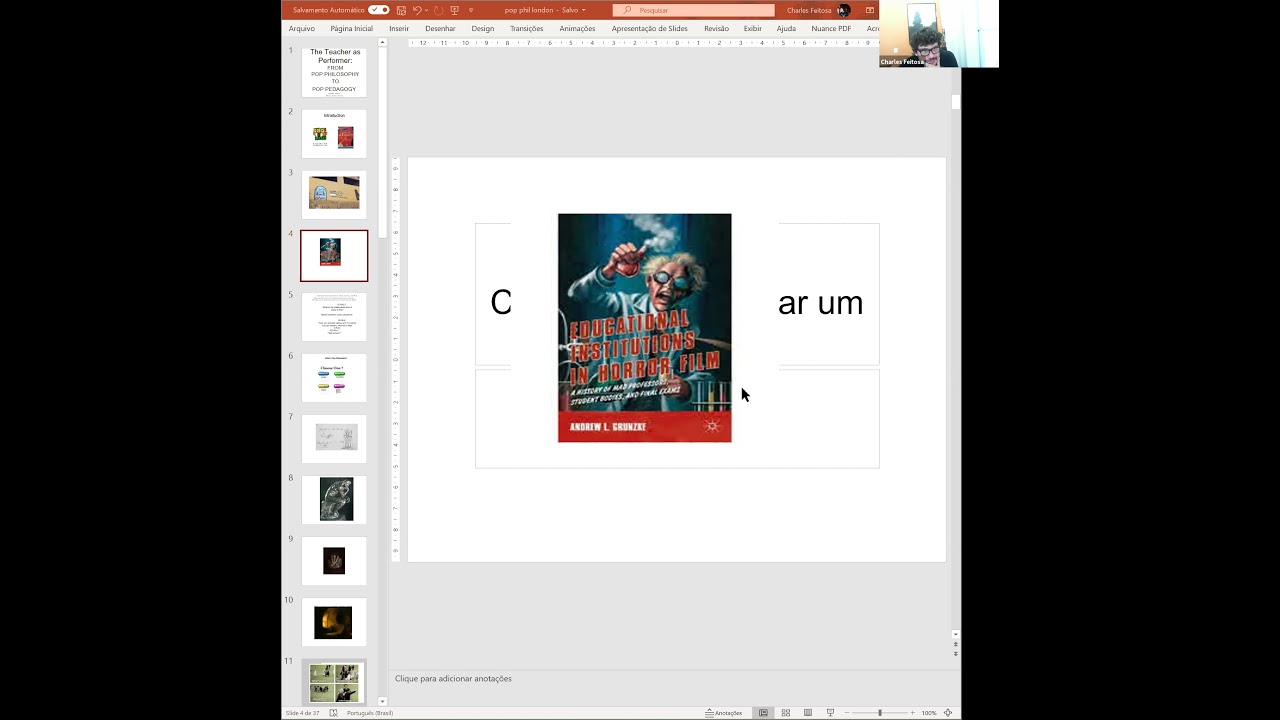Select slide 9 dark hand thumbnail
The width and height of the screenshot is (1280, 720).
[334, 560]
